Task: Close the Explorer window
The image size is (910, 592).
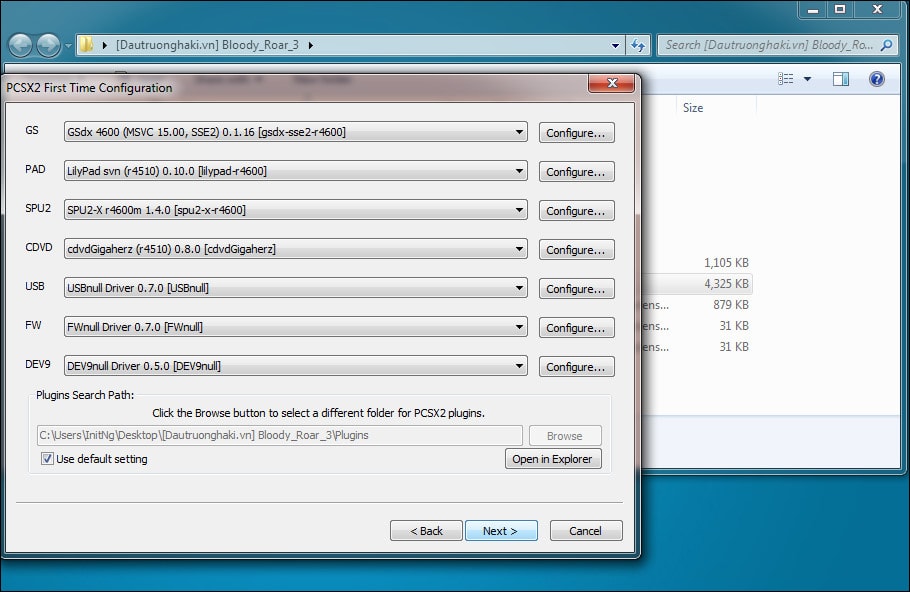Action: 878,10
